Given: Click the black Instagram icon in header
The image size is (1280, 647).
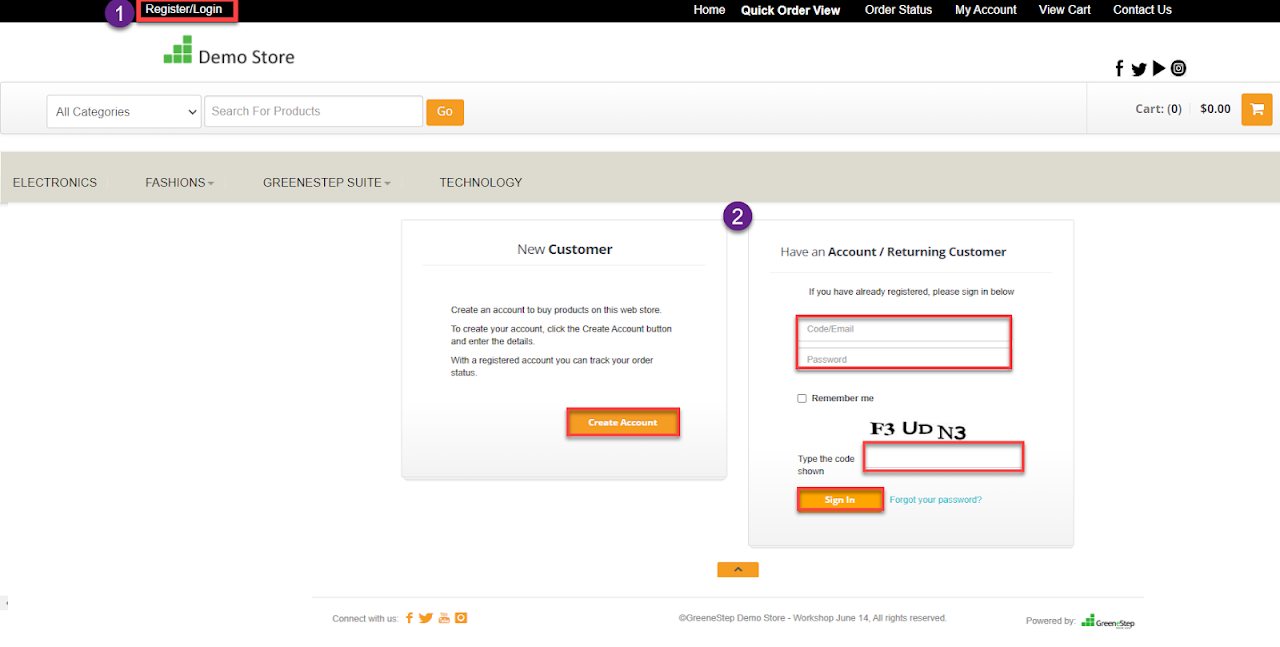Looking at the screenshot, I should [1179, 68].
